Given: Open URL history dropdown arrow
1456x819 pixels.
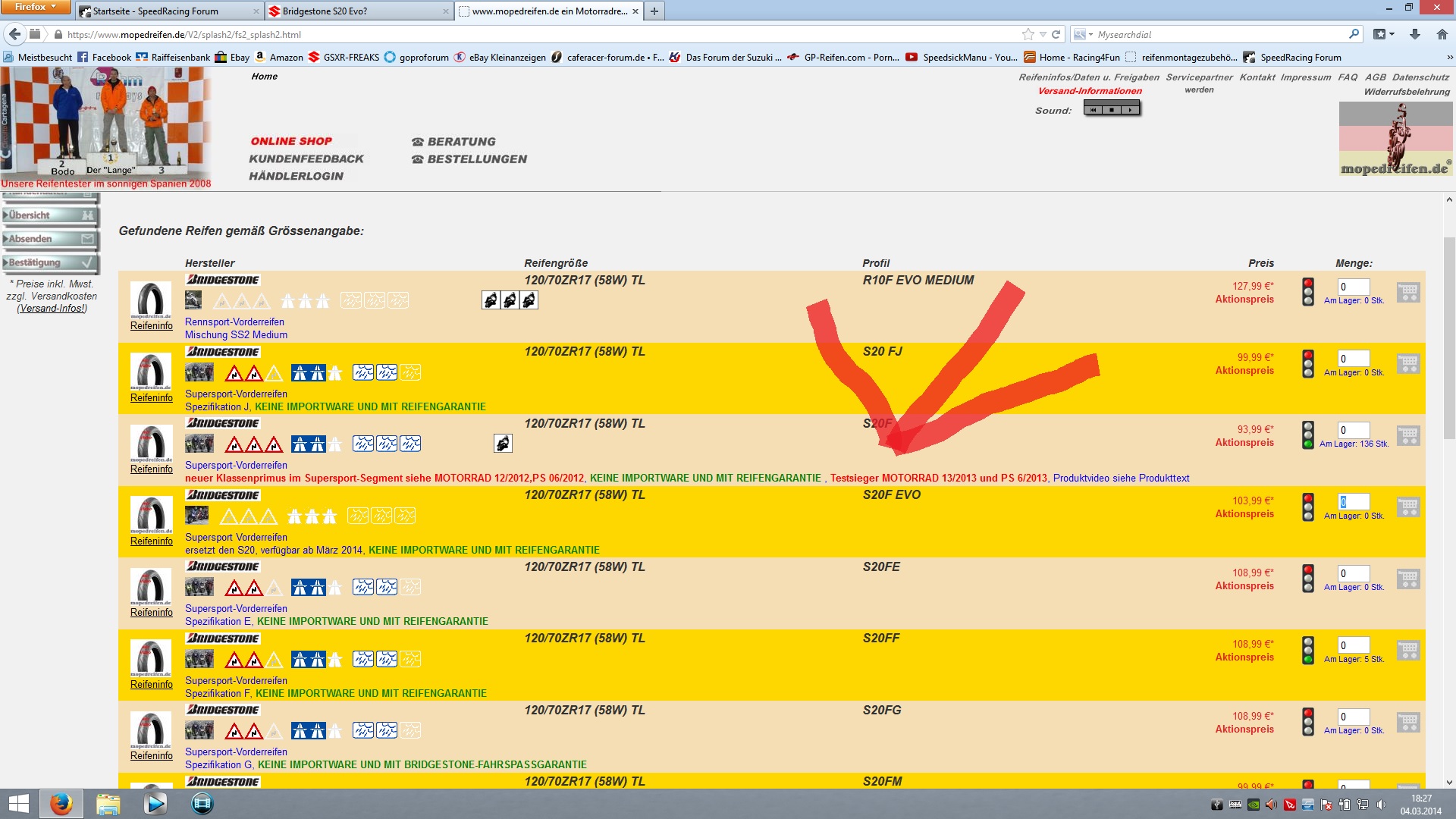Looking at the screenshot, I should pos(1043,34).
